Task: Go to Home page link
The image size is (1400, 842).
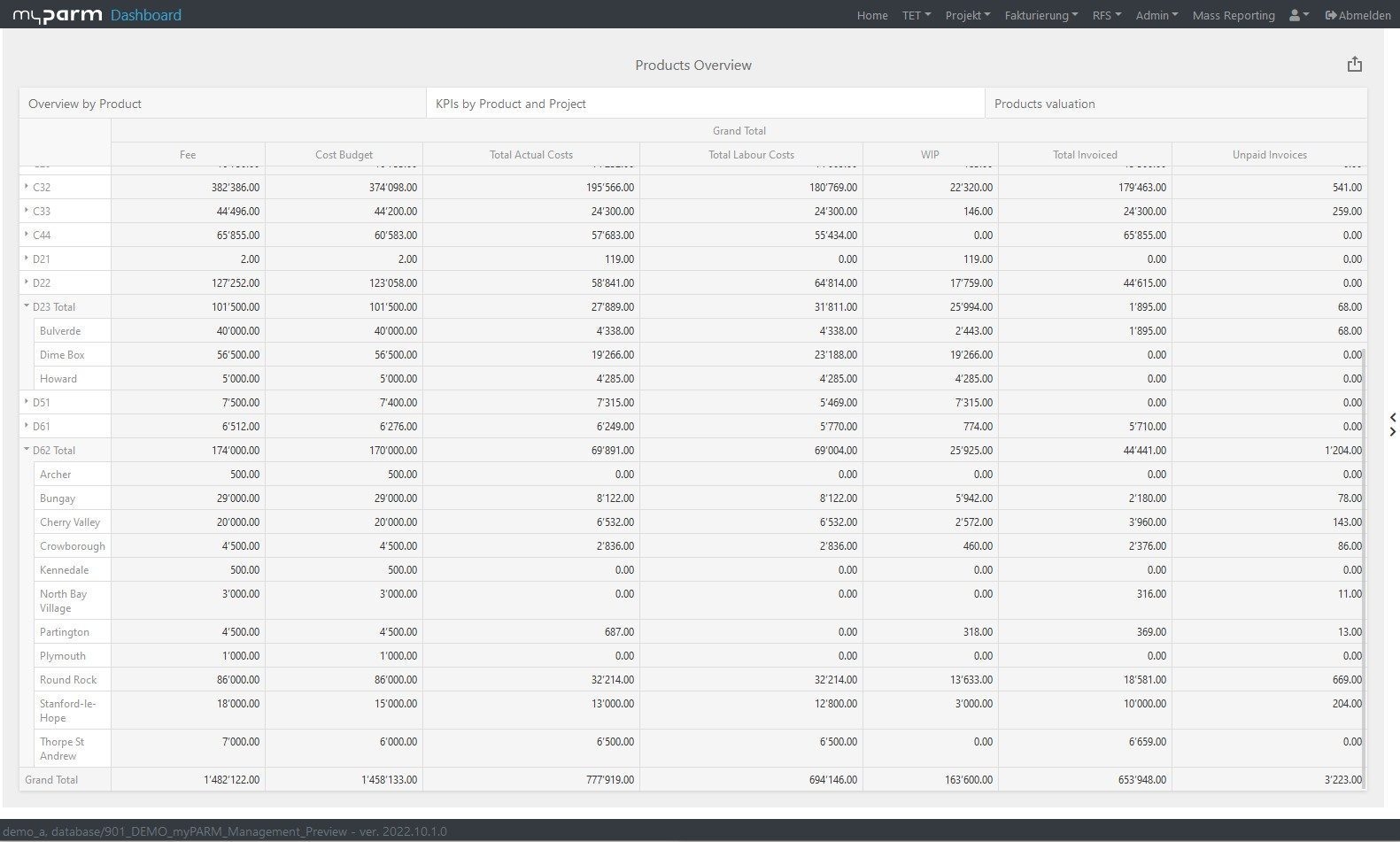Action: (x=872, y=15)
